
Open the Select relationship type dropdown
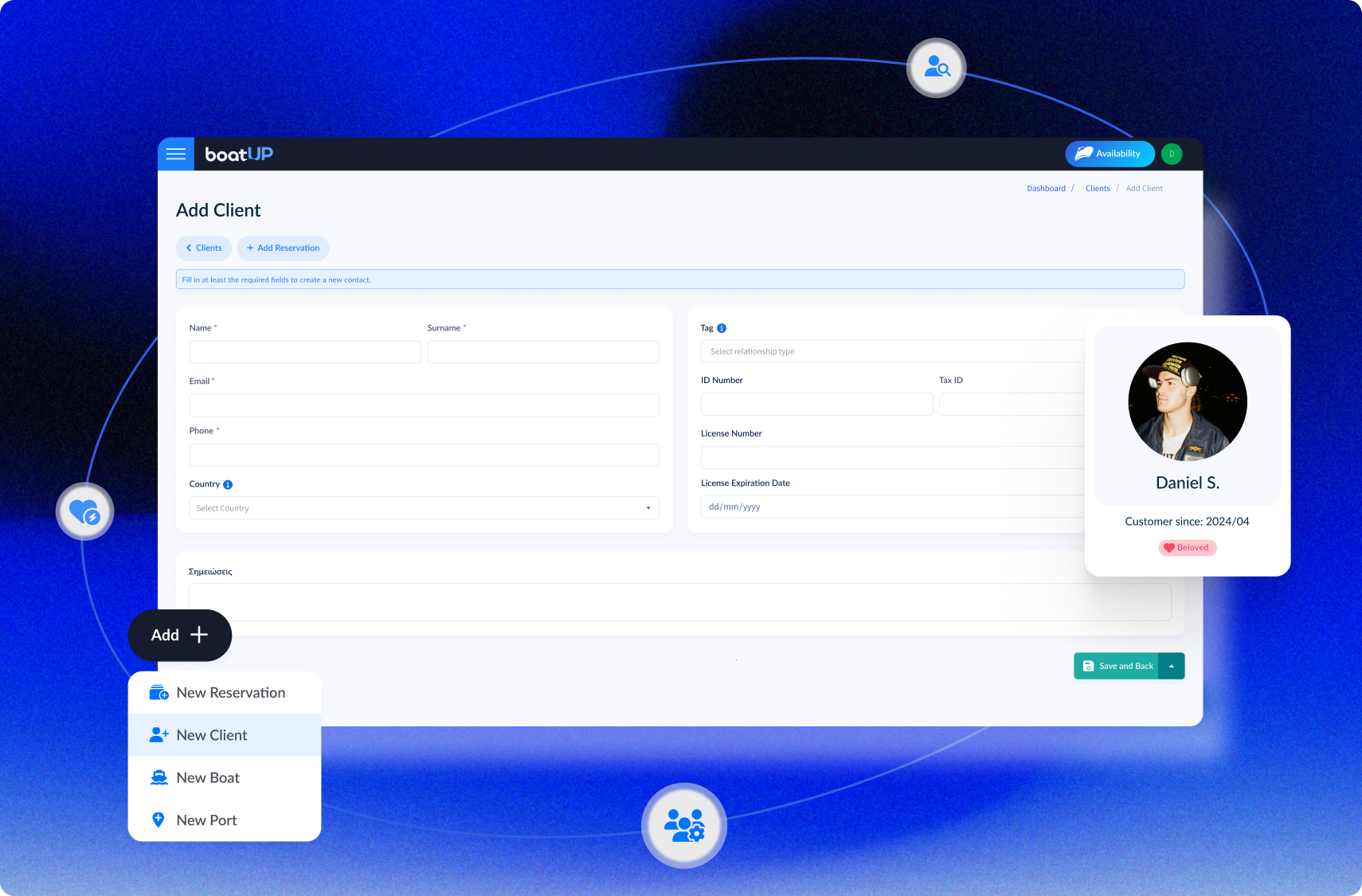click(892, 351)
